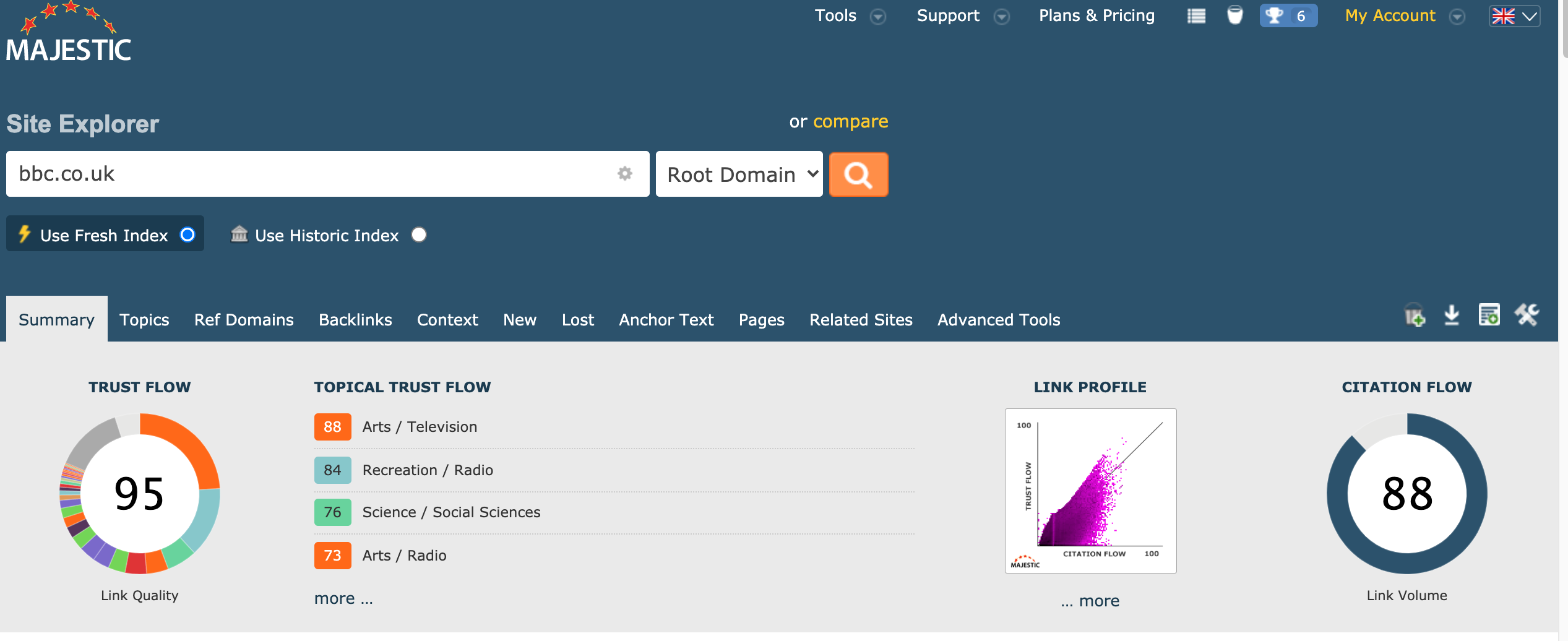Click the Link Quality label
This screenshot has height=641, width=1568.
pos(140,596)
